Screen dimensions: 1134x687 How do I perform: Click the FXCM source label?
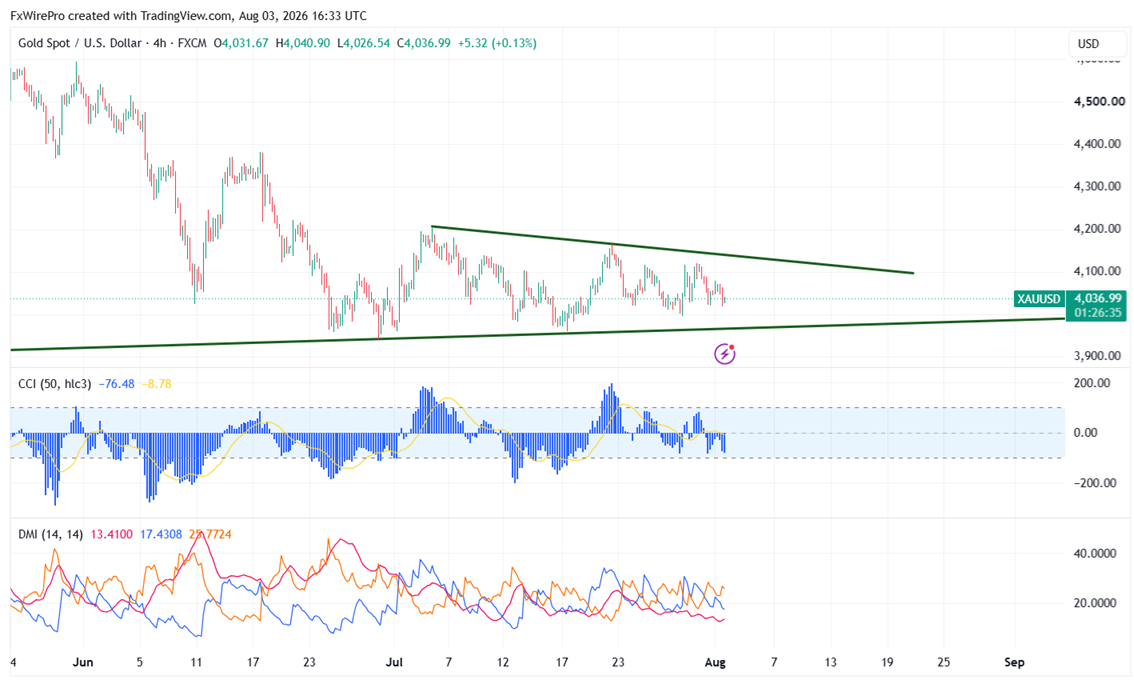coord(192,43)
